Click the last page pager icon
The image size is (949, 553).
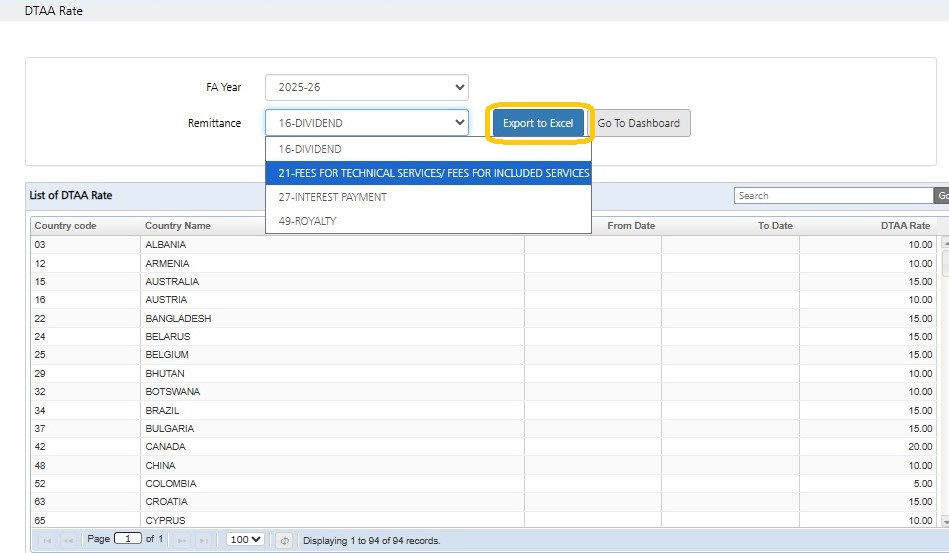205,540
